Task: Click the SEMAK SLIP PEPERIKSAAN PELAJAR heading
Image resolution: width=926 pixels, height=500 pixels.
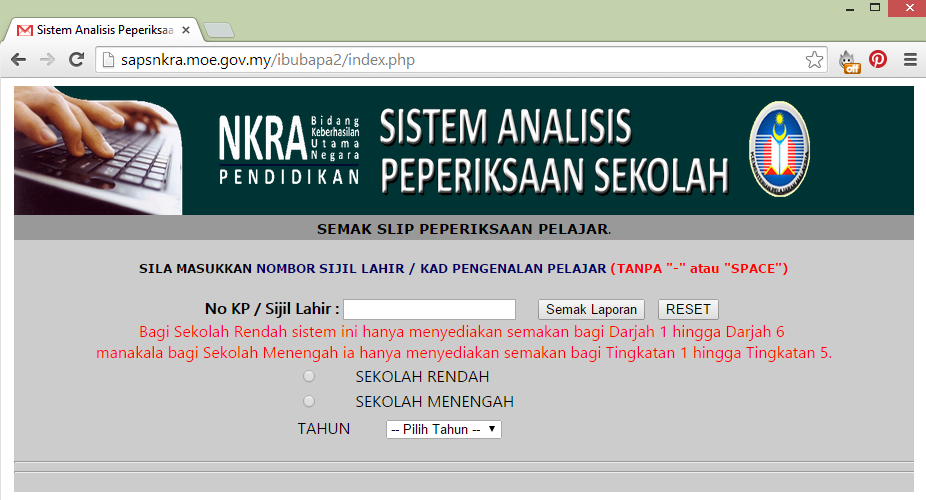Action: (464, 229)
